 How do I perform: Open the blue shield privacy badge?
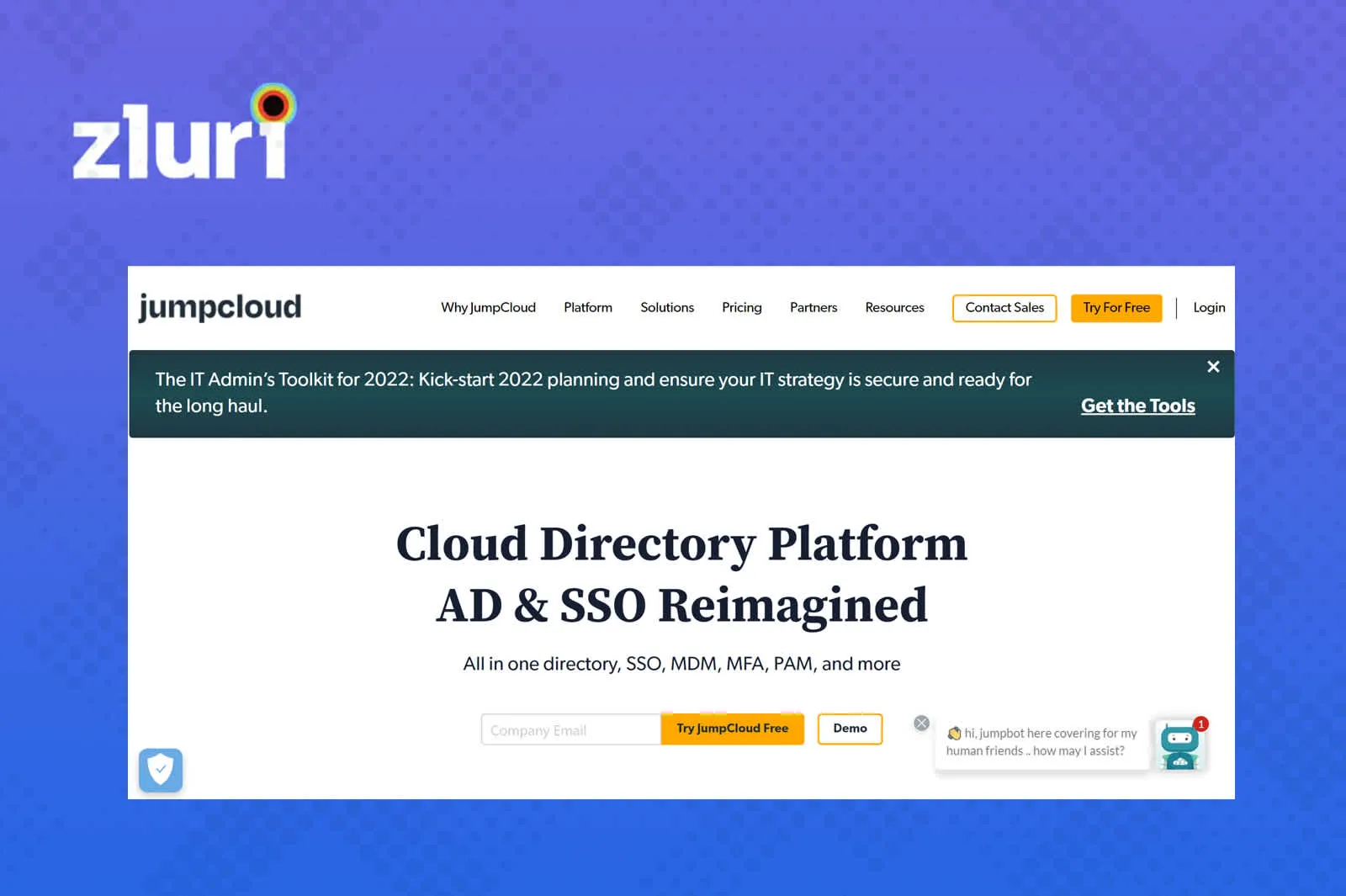[161, 770]
